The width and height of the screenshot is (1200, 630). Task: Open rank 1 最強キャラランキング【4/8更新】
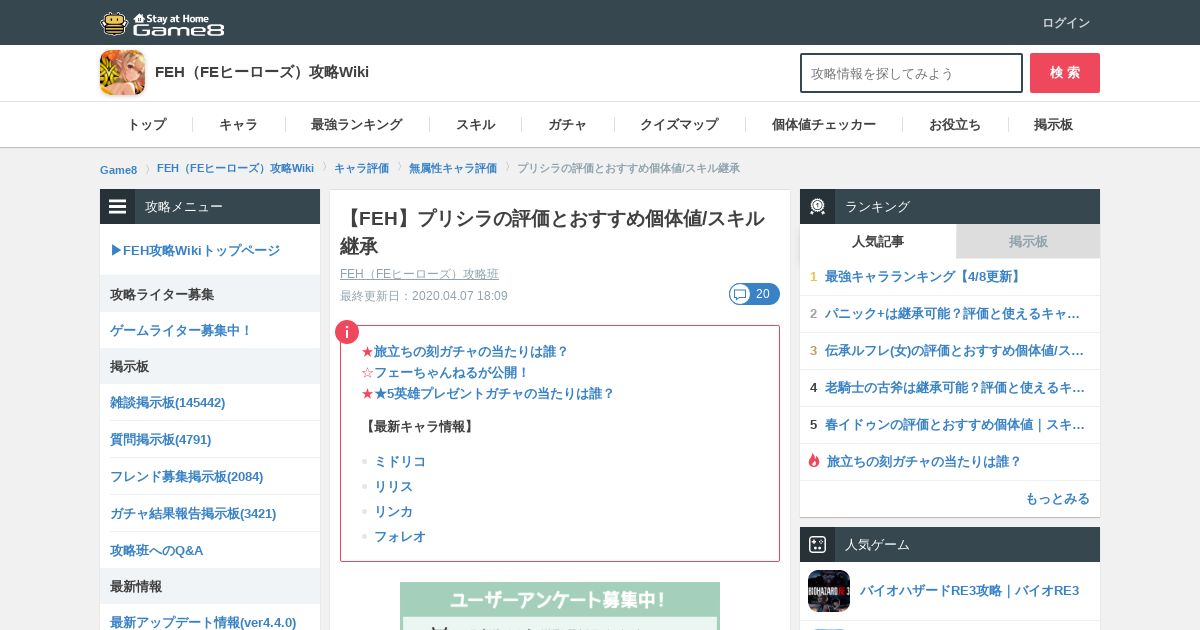[x=924, y=276]
